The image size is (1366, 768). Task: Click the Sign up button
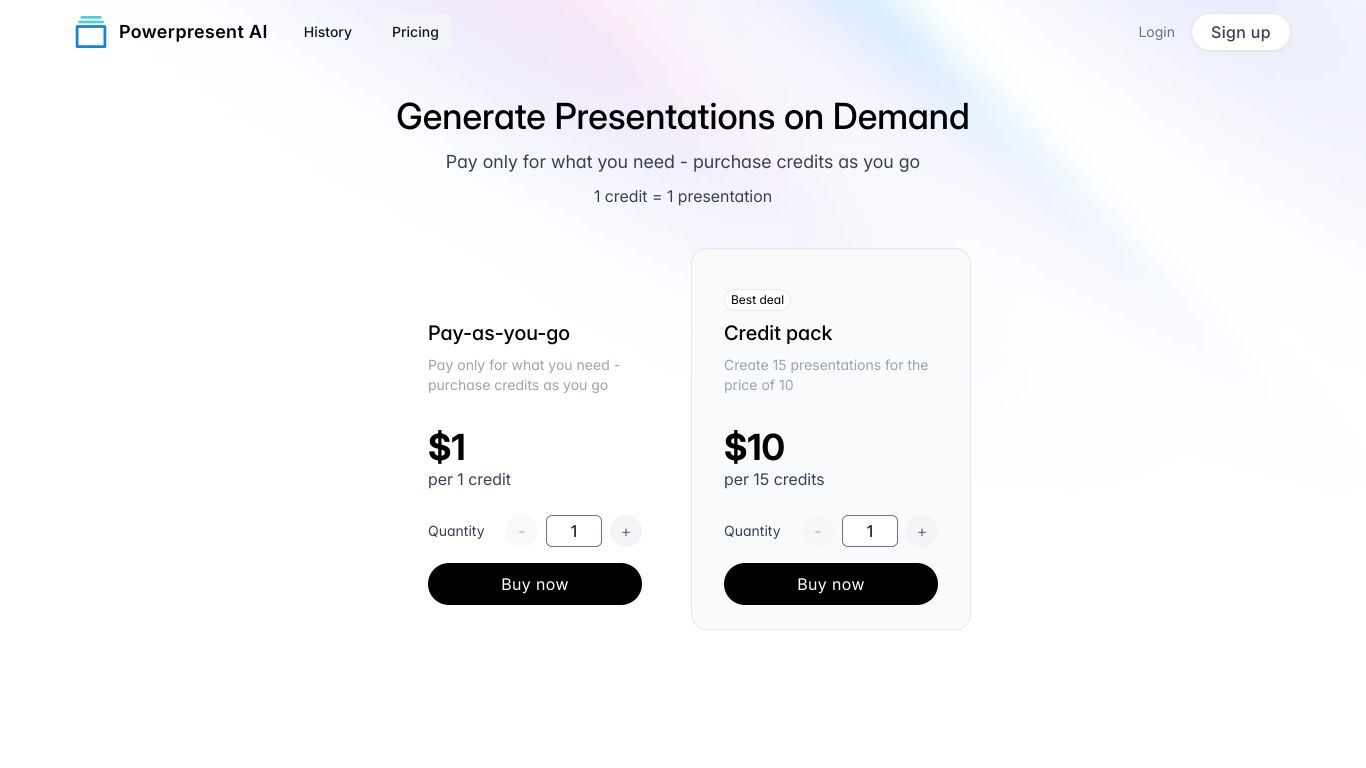1241,32
